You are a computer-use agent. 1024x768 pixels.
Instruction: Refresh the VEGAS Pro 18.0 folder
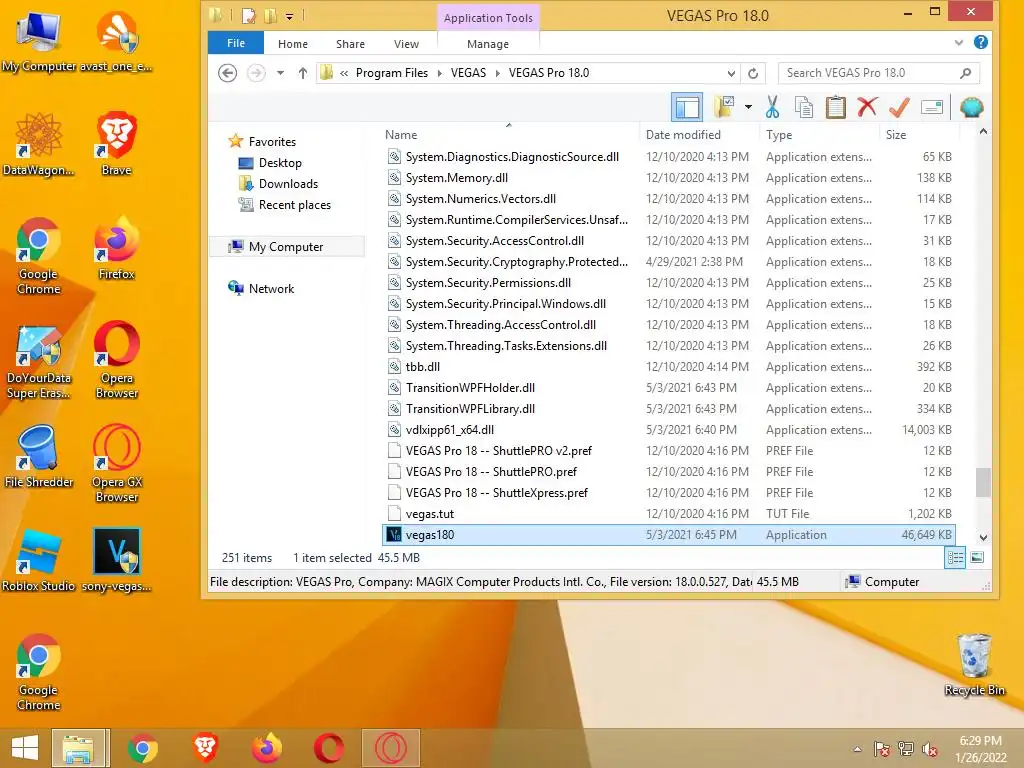pos(752,73)
